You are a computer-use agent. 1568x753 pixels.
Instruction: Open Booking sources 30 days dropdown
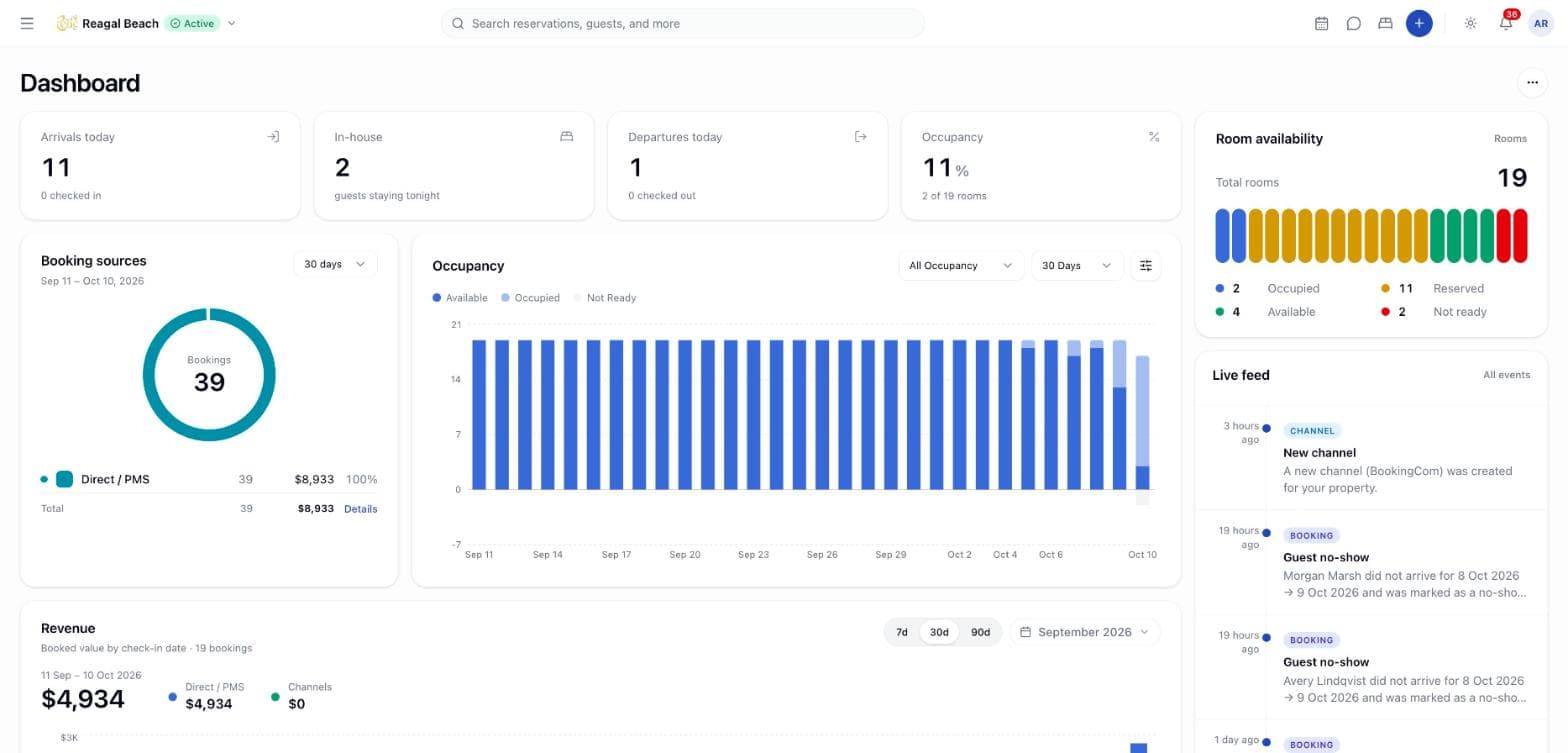[335, 264]
